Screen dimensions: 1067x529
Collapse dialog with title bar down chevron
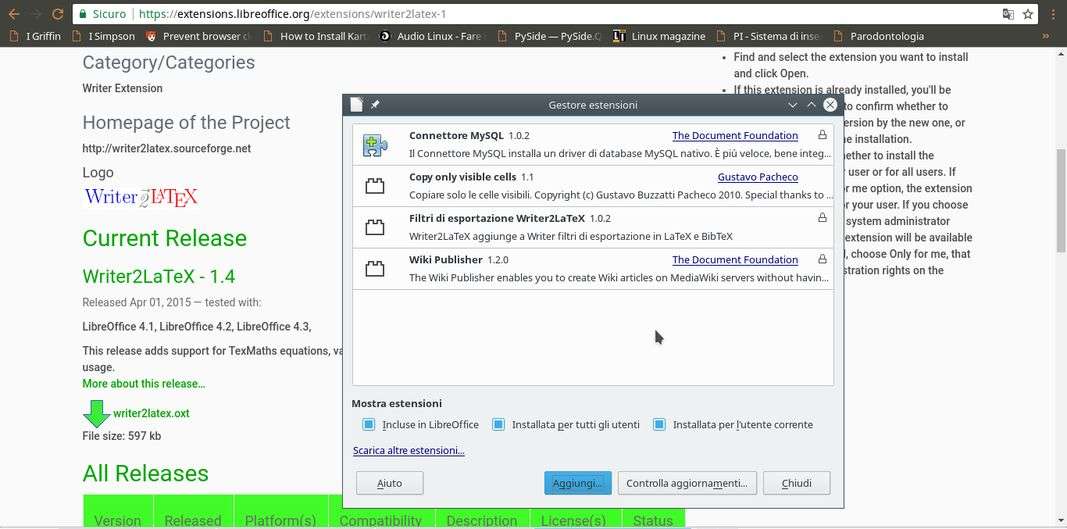tap(792, 105)
